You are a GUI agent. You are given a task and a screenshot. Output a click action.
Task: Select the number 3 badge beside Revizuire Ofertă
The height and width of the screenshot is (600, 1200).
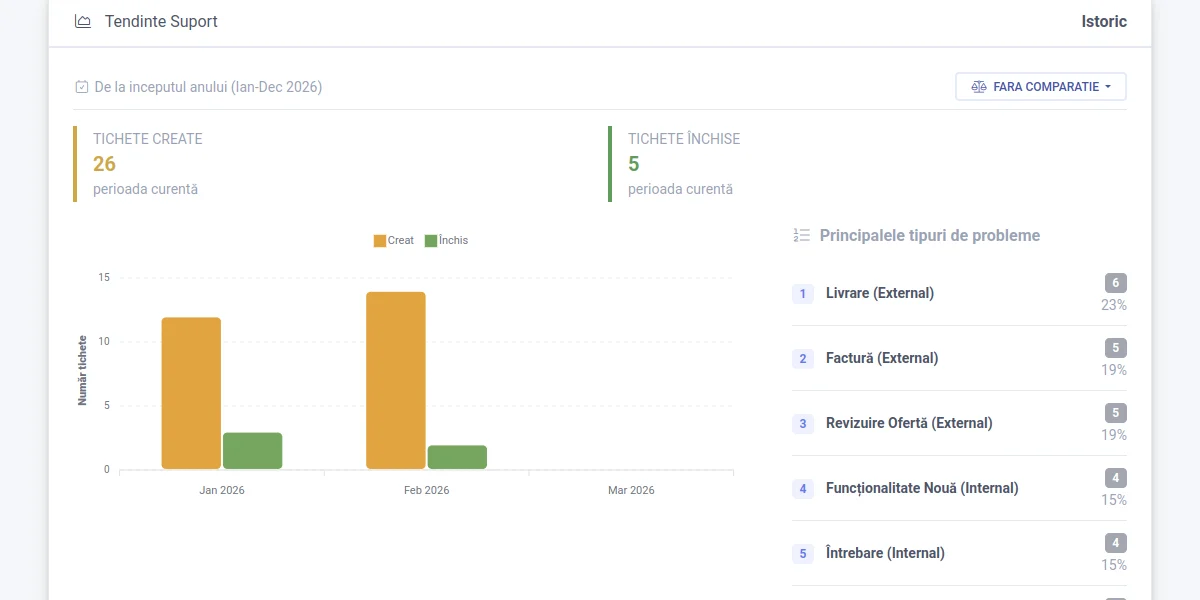(802, 423)
